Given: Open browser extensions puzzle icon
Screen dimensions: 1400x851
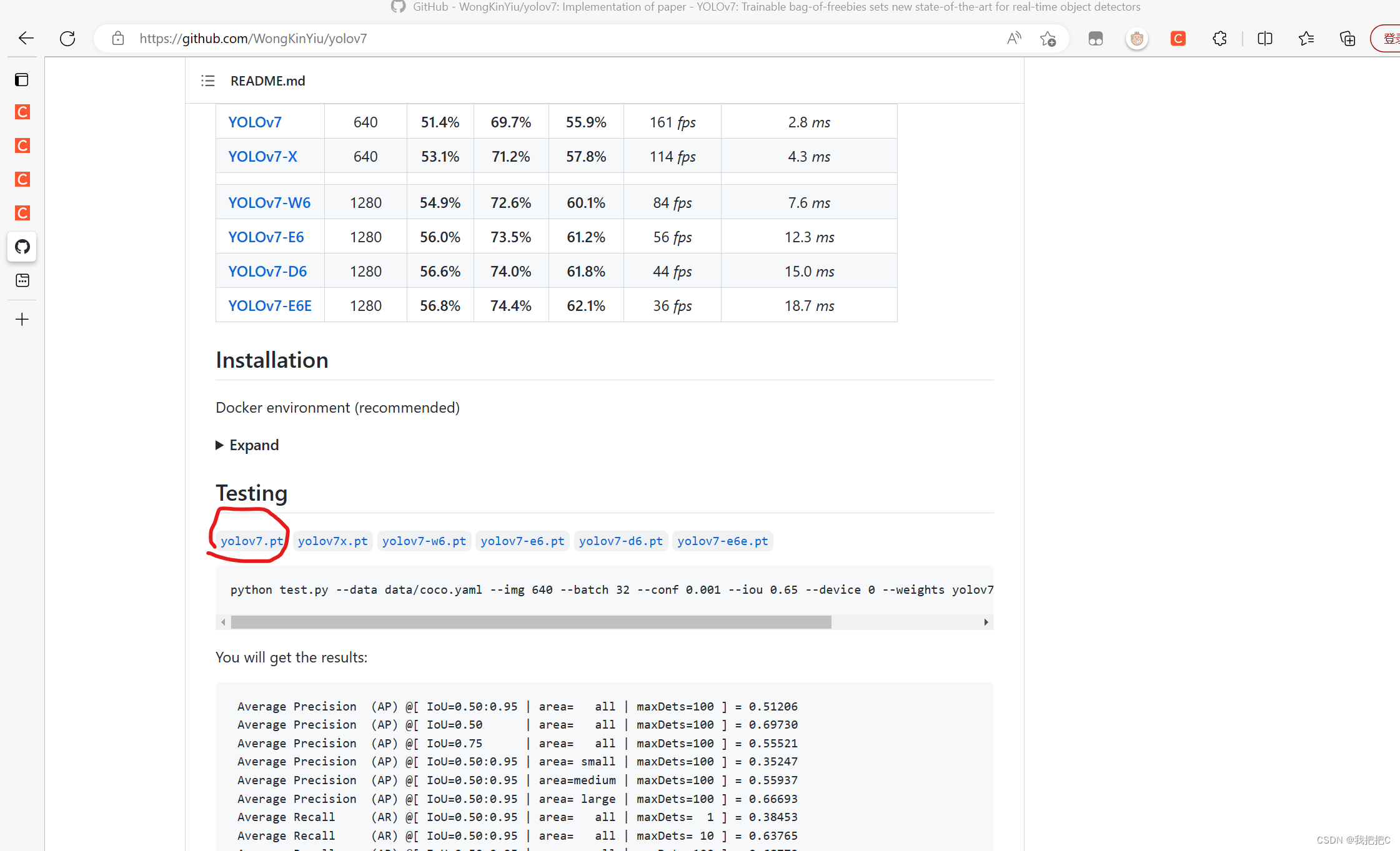Looking at the screenshot, I should pos(1219,39).
